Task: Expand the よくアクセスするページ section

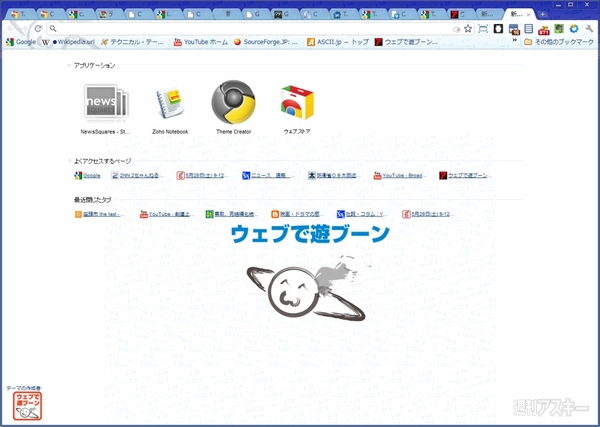Action: coord(69,161)
